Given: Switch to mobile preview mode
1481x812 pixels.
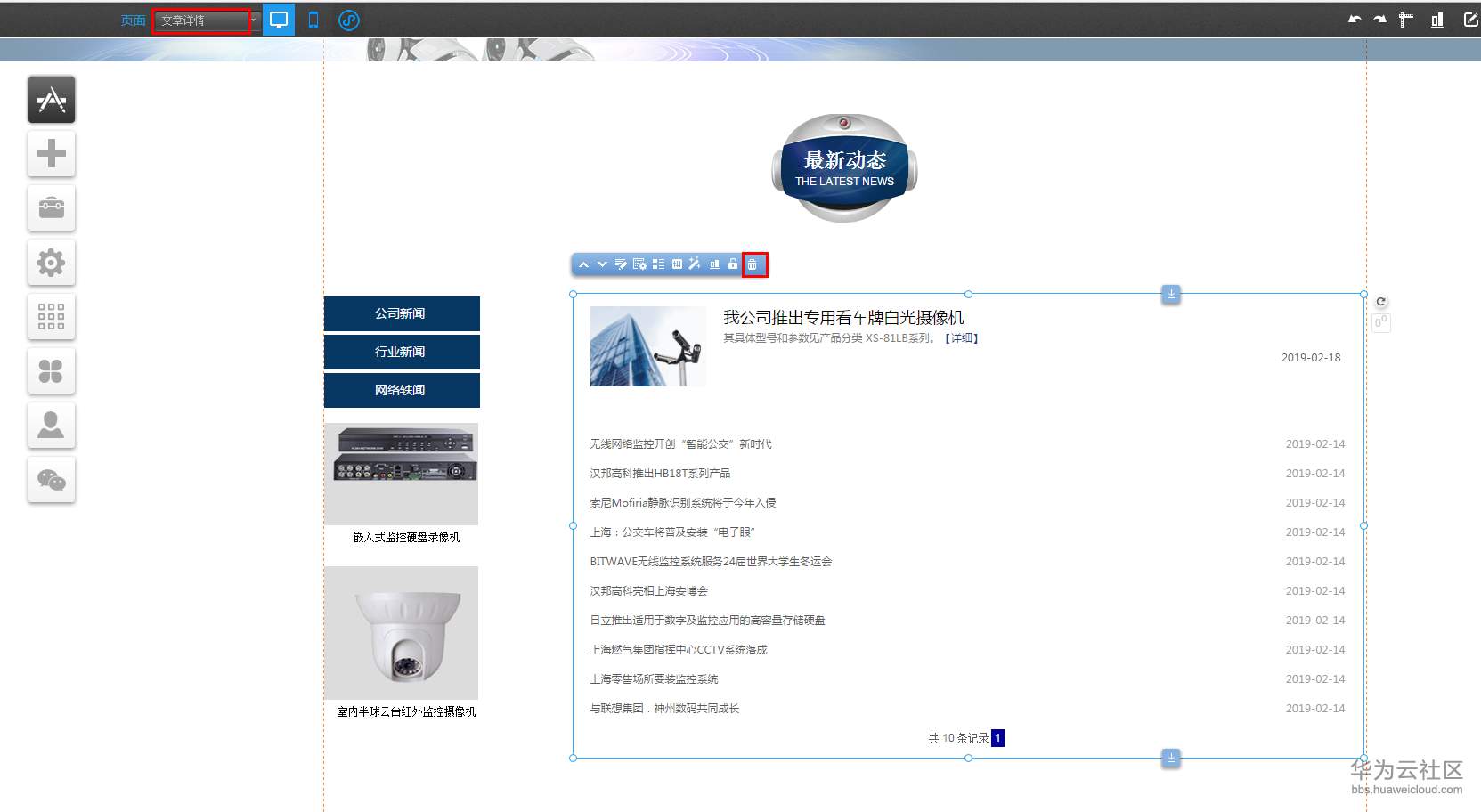Looking at the screenshot, I should click(x=313, y=19).
